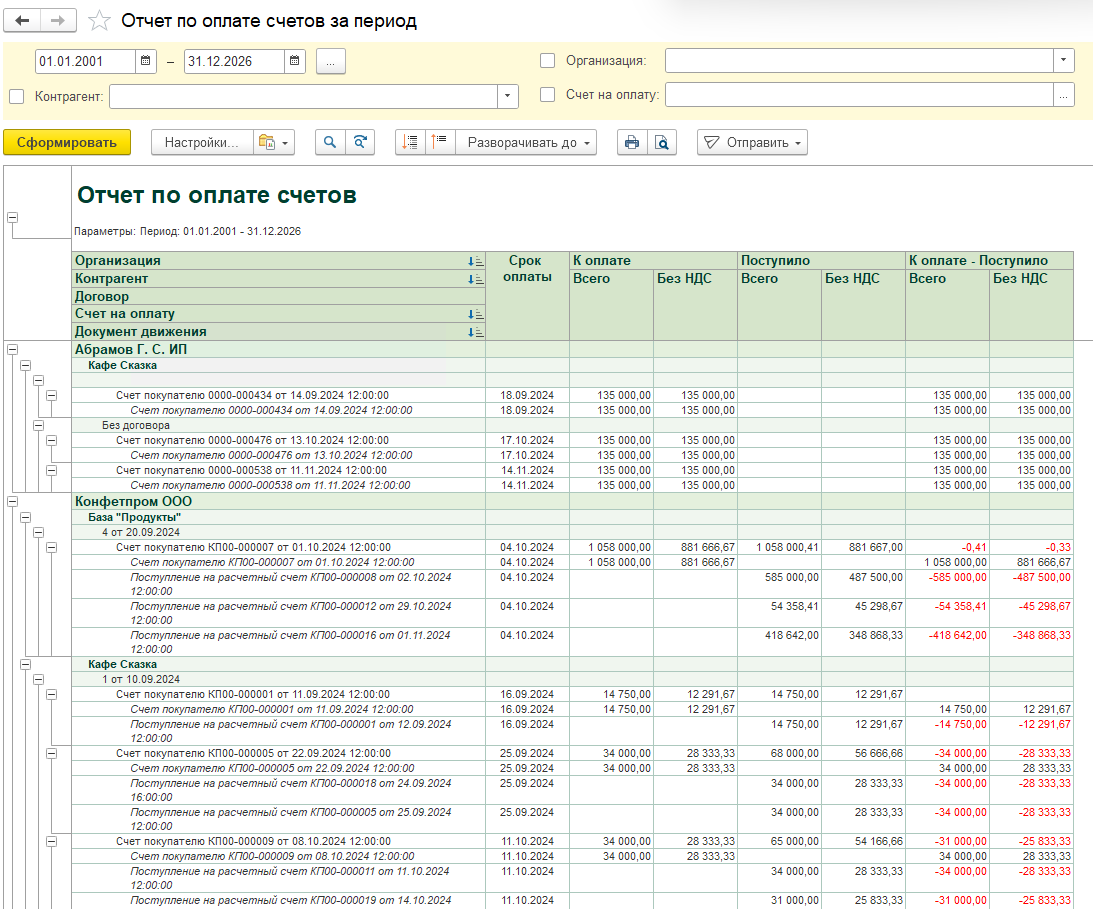This screenshot has width=1093, height=909.
Task: Open the Разворачивать до dropdown
Action: pos(526,142)
